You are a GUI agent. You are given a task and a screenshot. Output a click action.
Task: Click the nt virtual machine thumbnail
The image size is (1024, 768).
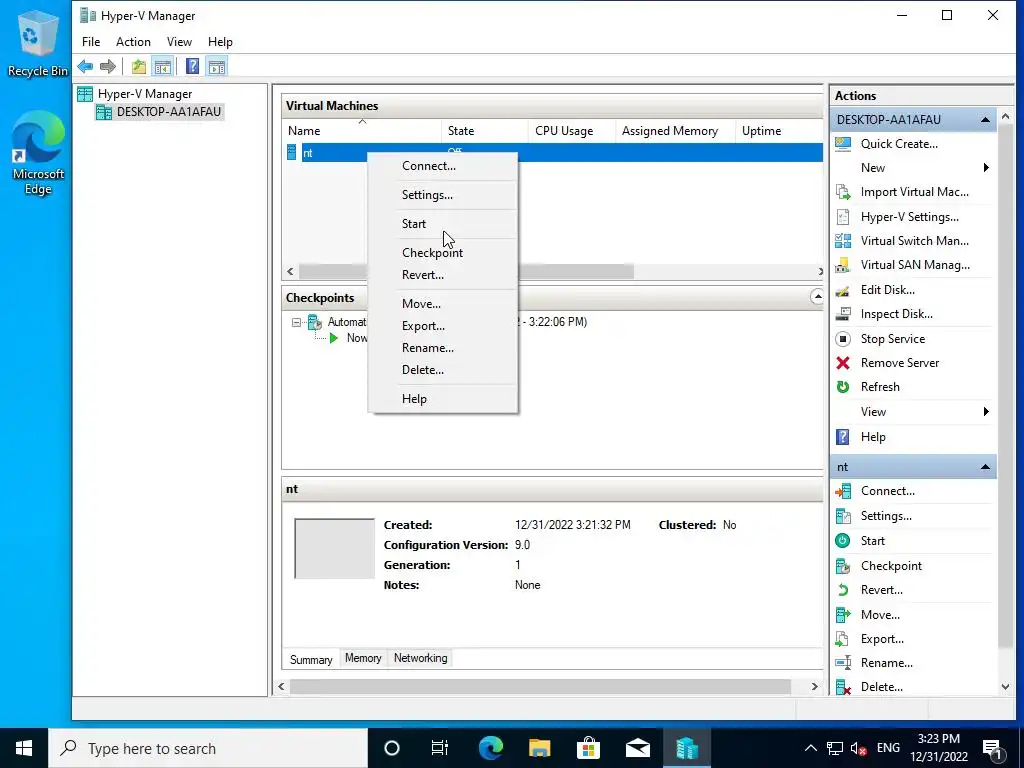coord(334,549)
